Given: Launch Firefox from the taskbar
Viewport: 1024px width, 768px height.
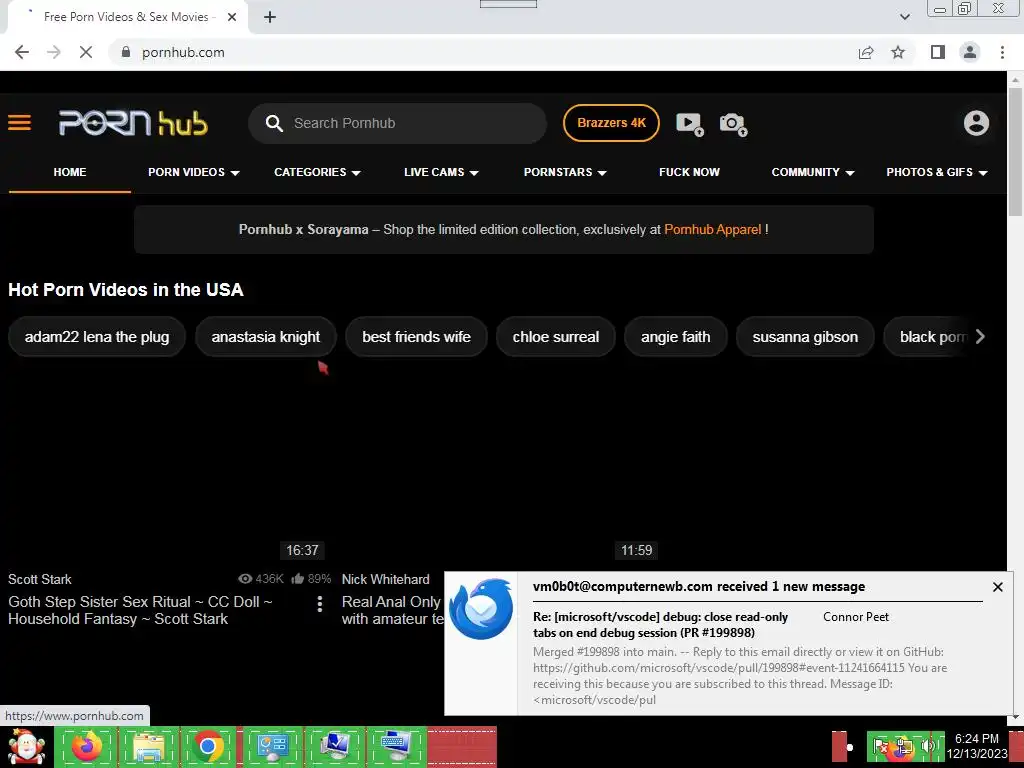Looking at the screenshot, I should click(x=87, y=747).
